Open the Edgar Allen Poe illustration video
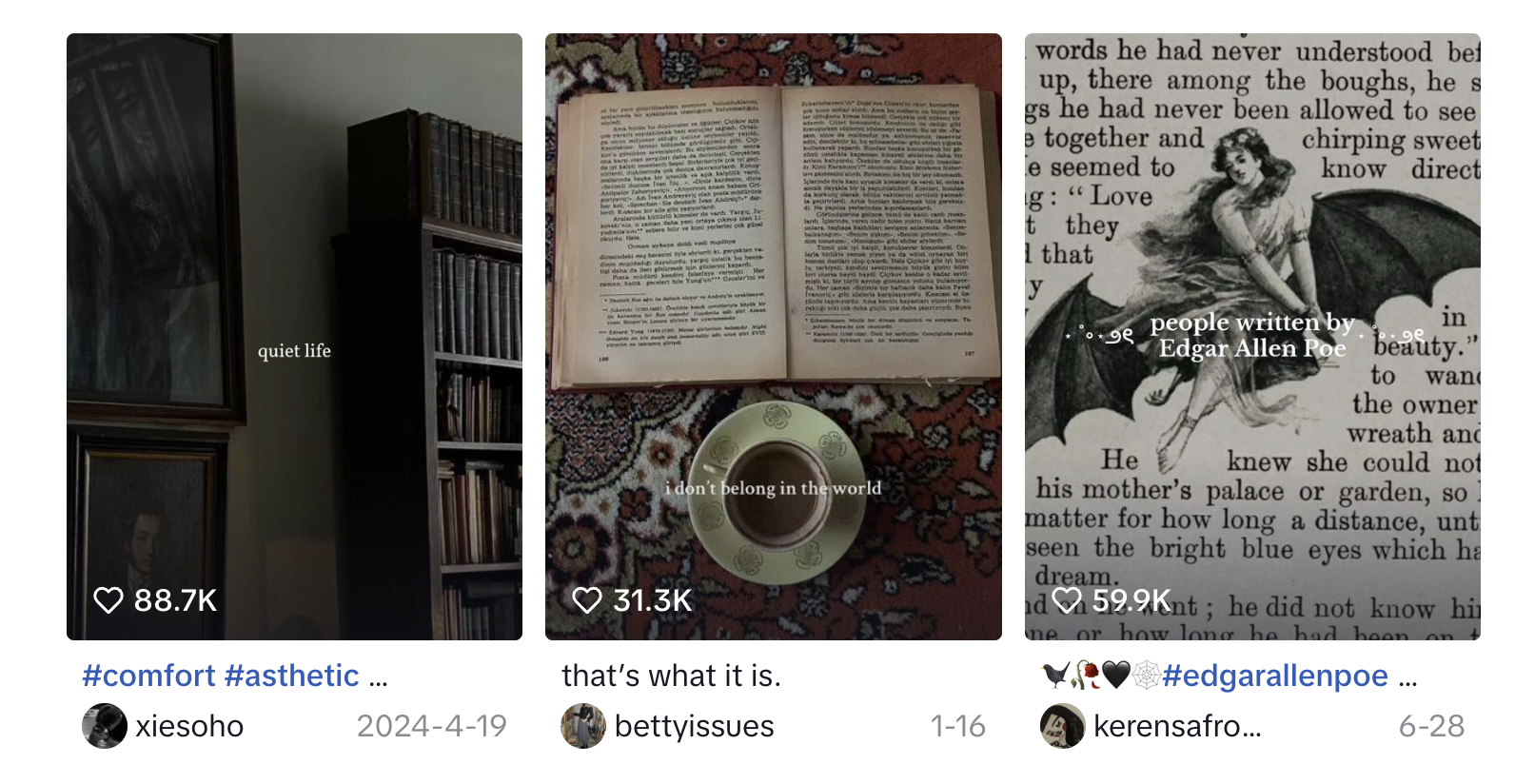The height and width of the screenshot is (784, 1515). pos(1252,337)
